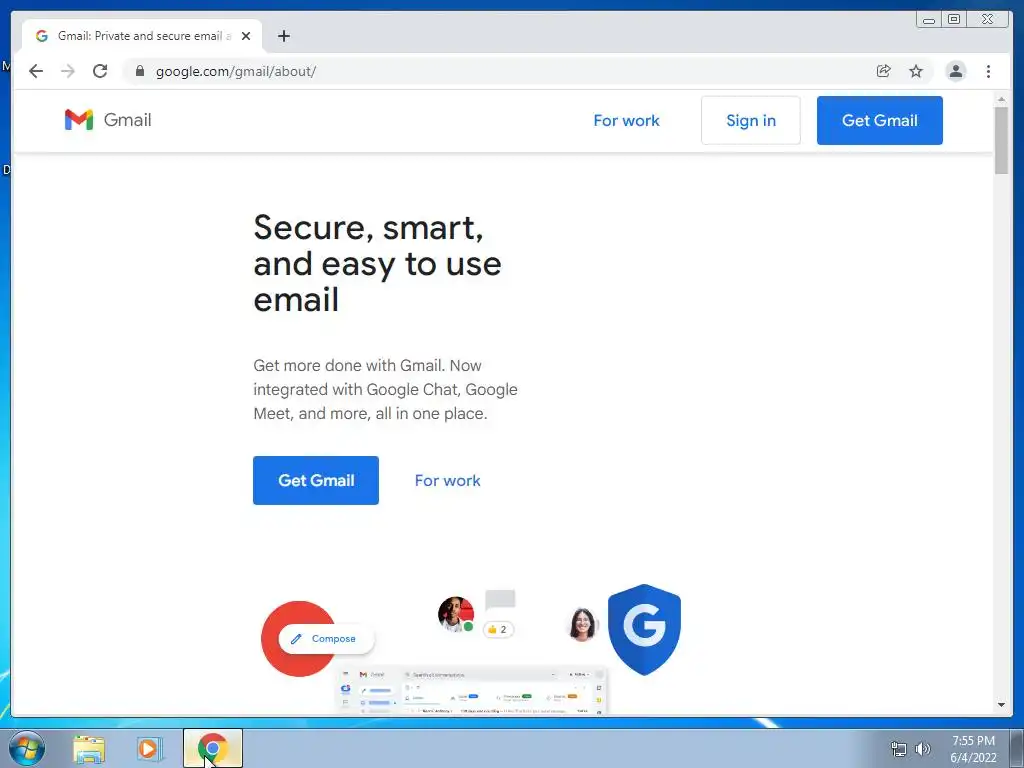Click the woman's avatar next to shield
The image size is (1024, 768).
pyautogui.click(x=582, y=624)
